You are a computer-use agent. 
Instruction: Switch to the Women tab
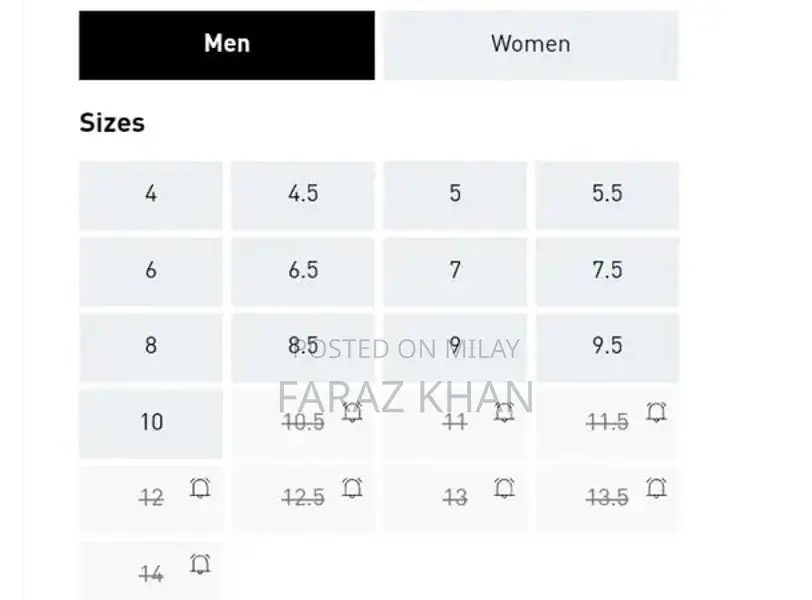tap(530, 44)
